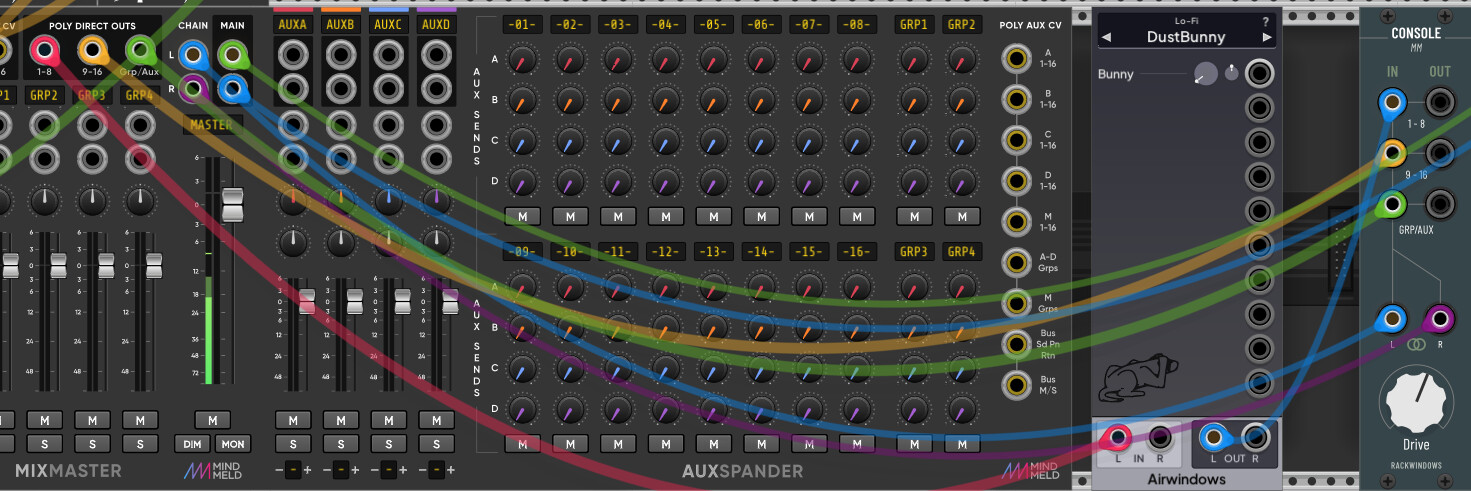The image size is (1471, 491).
Task: Toggle the MON button on MixMaster
Action: click(233, 444)
